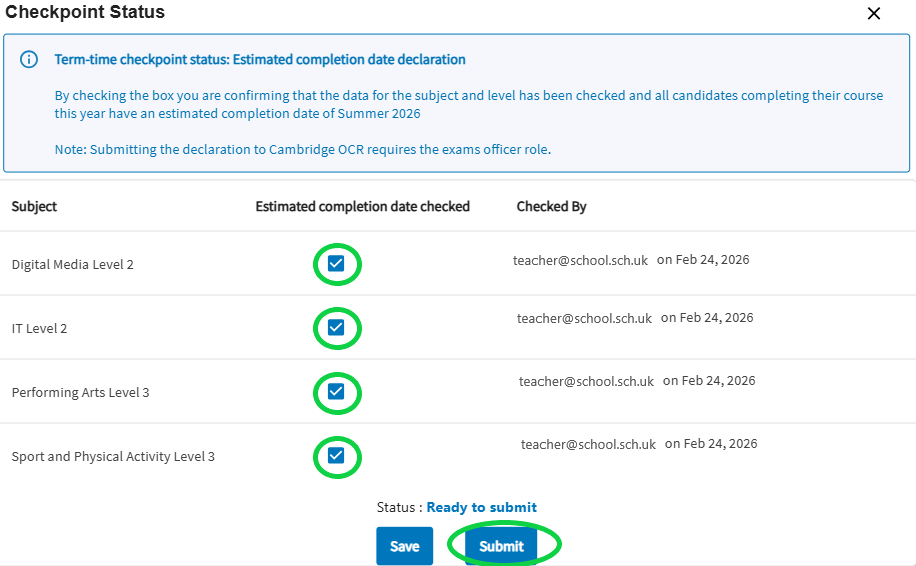Uncheck the Digital Media Level 2 checkbox
The height and width of the screenshot is (566, 916).
(336, 264)
